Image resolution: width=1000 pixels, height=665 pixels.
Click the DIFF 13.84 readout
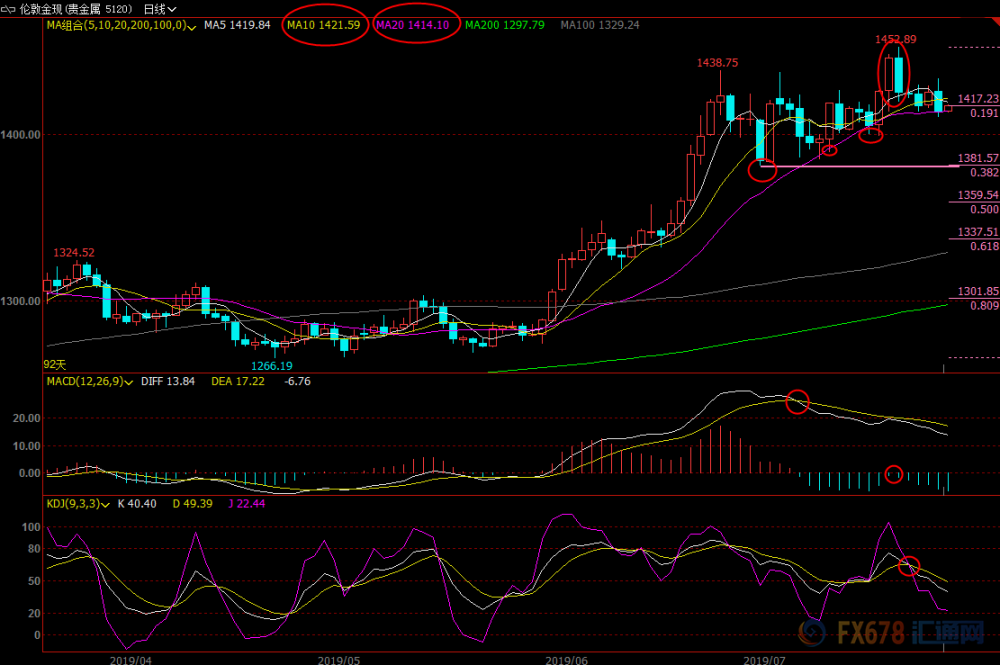click(x=168, y=381)
